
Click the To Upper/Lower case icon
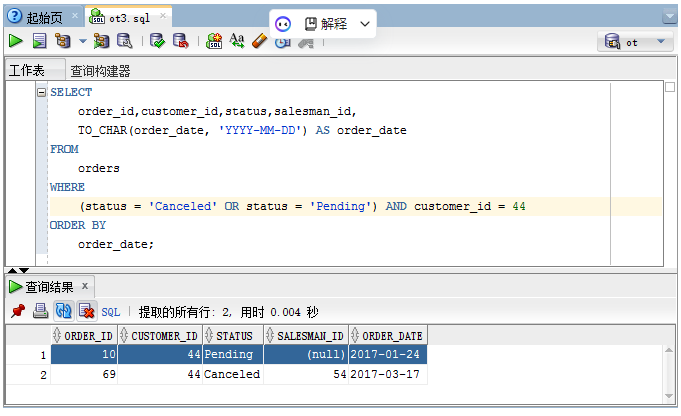coord(237,41)
